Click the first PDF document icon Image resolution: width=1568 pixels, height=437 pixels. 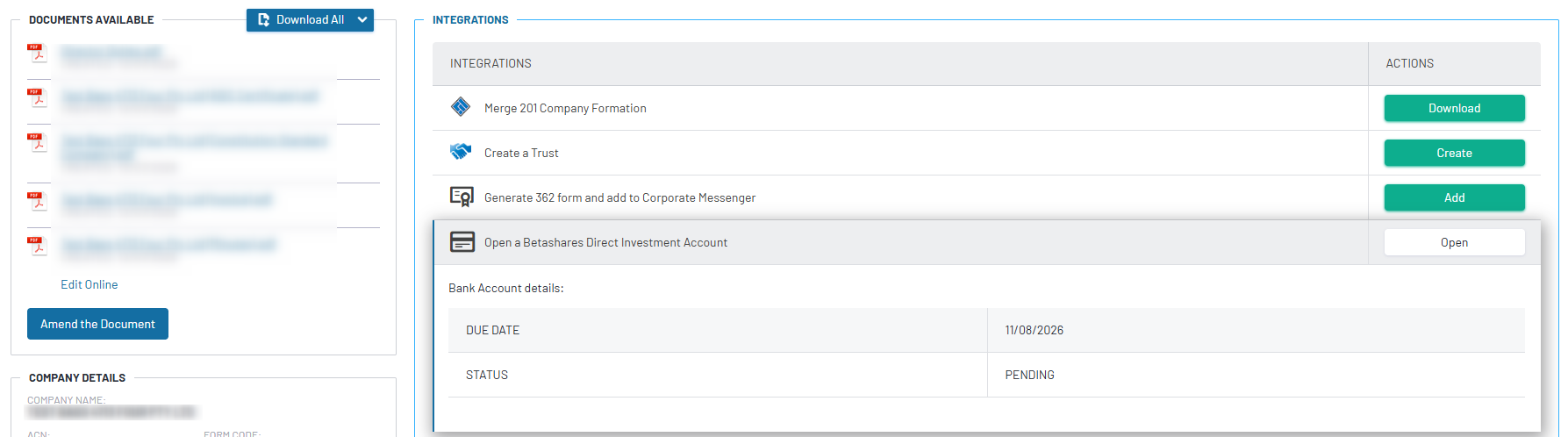(37, 53)
